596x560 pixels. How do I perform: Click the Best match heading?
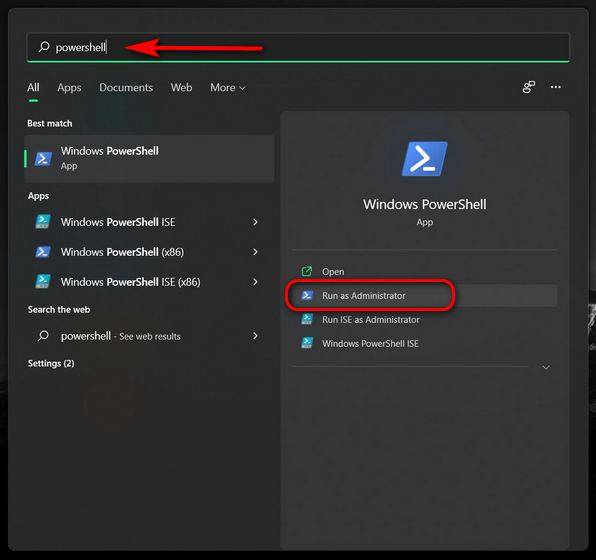pyautogui.click(x=50, y=124)
